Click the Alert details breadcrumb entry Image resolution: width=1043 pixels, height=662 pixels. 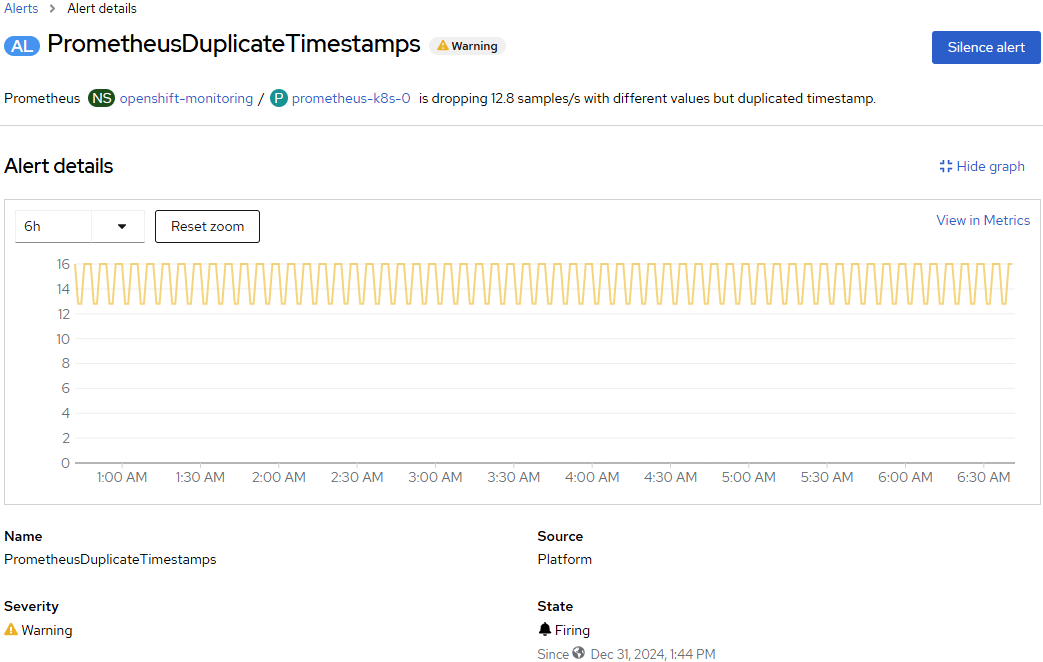click(101, 8)
